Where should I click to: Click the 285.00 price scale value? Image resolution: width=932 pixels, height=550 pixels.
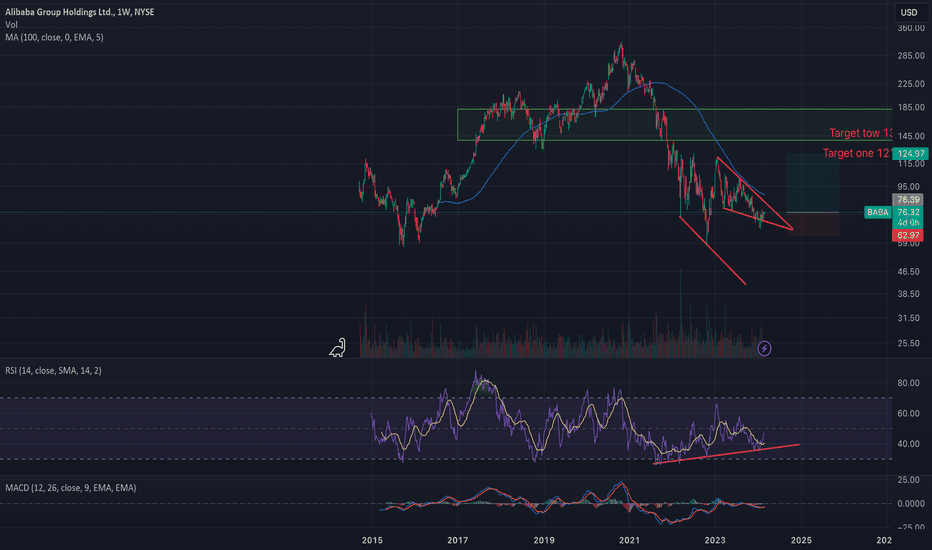911,55
